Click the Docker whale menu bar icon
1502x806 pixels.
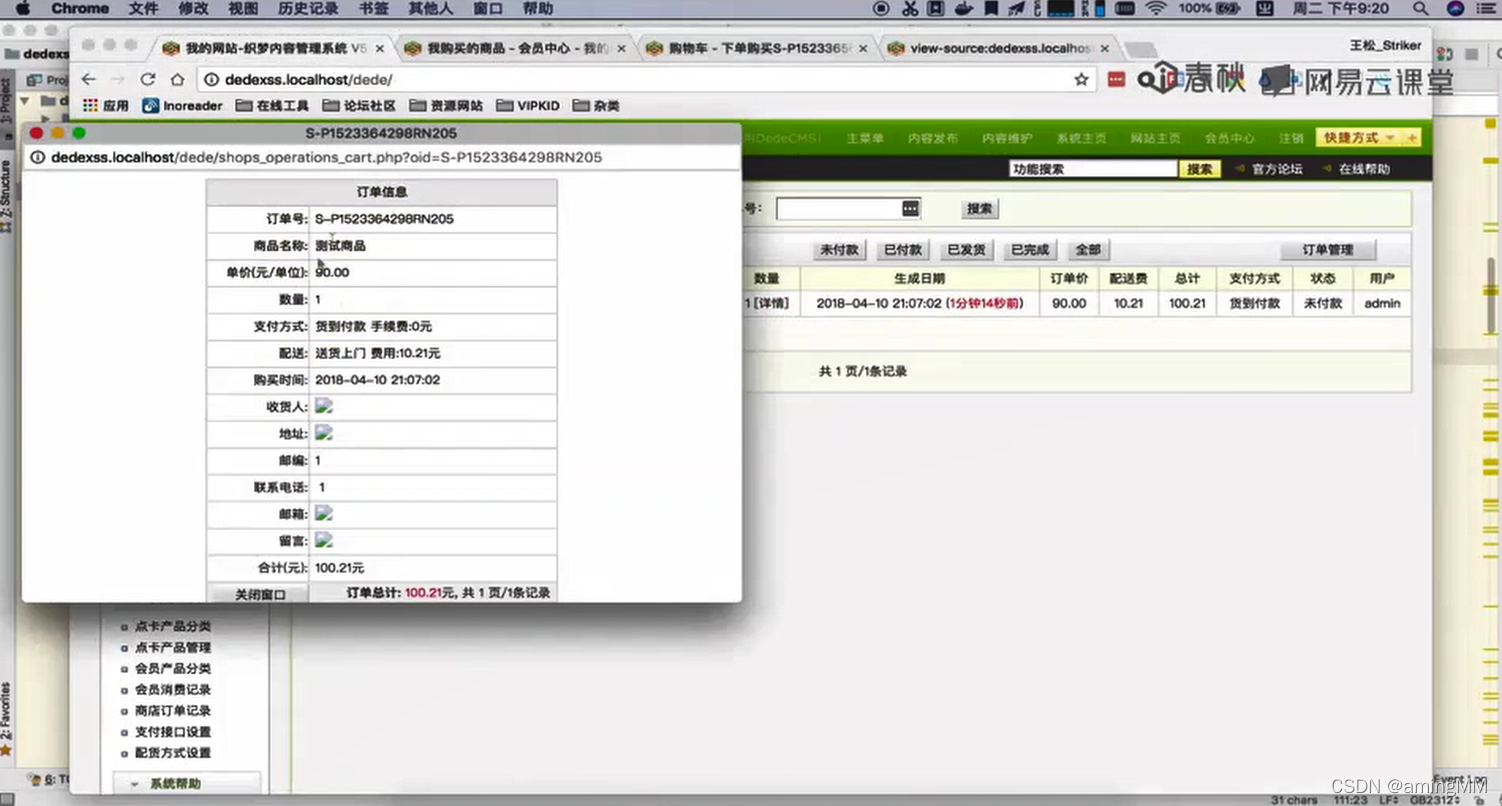point(963,9)
